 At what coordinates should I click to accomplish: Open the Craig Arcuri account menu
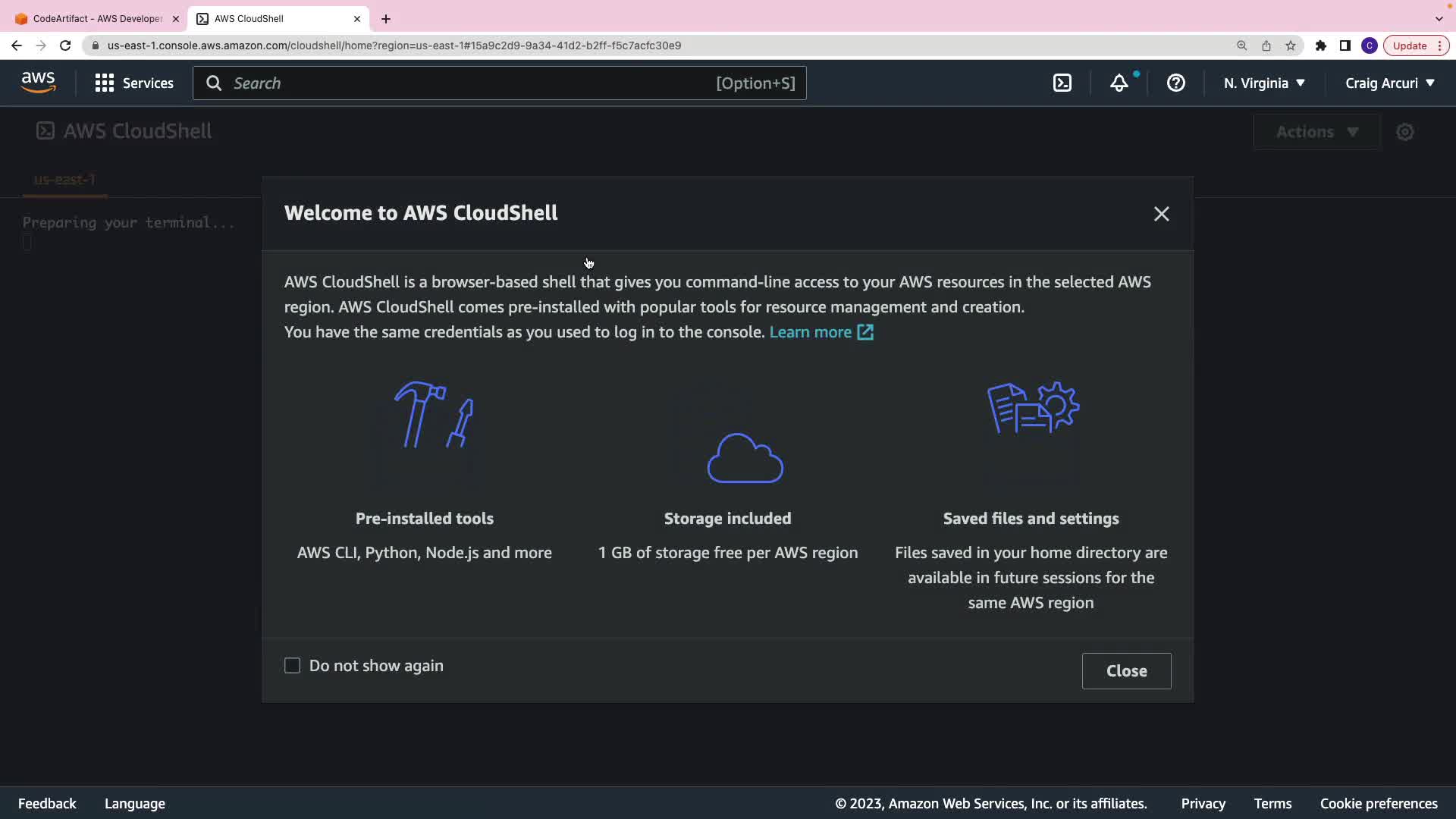1389,83
